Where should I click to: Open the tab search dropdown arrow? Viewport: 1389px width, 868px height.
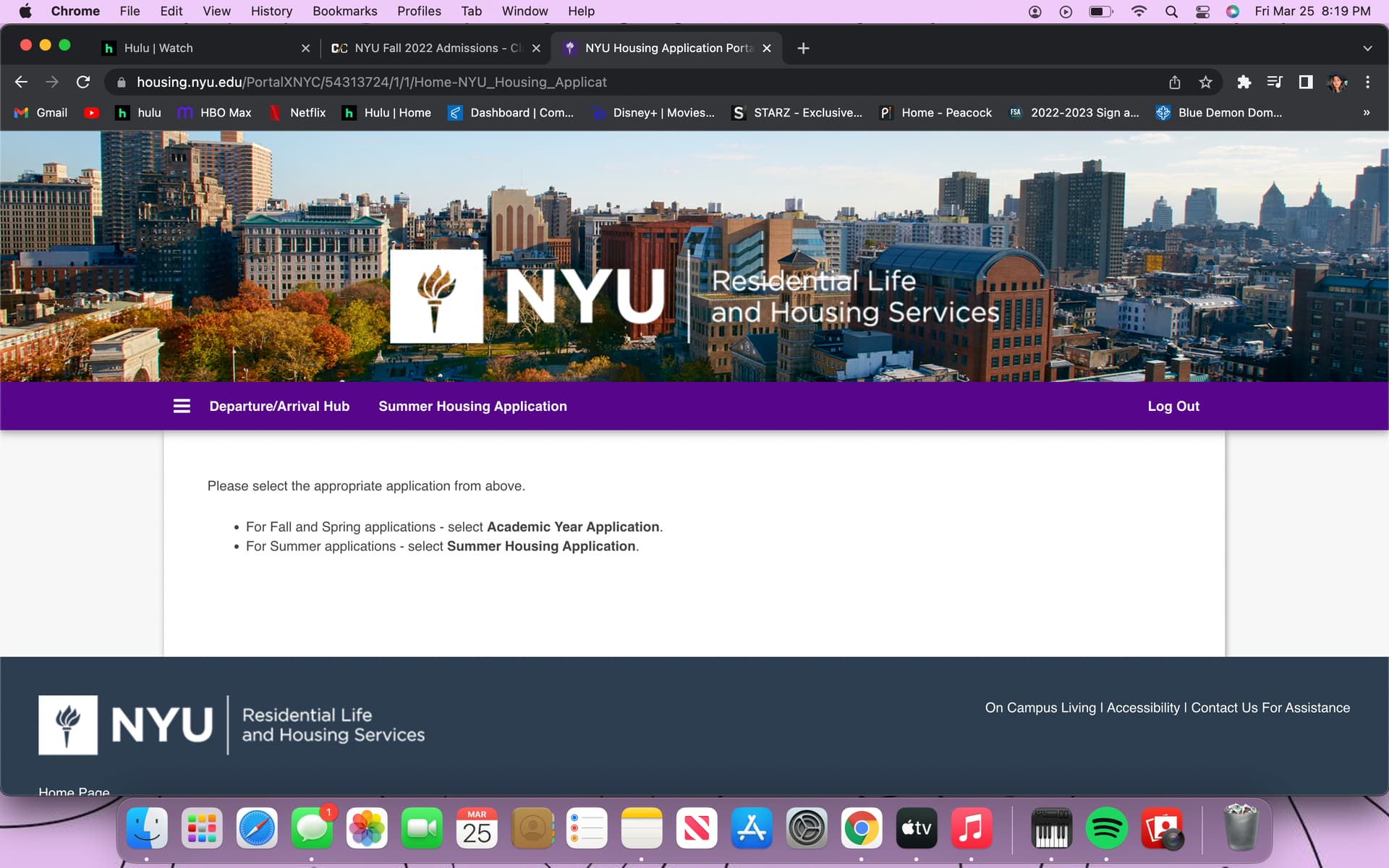[1367, 48]
